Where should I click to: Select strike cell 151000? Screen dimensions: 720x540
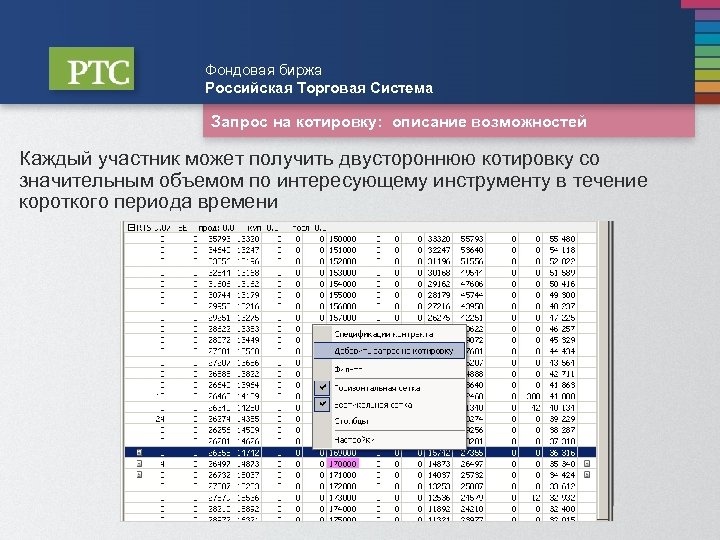click(343, 250)
